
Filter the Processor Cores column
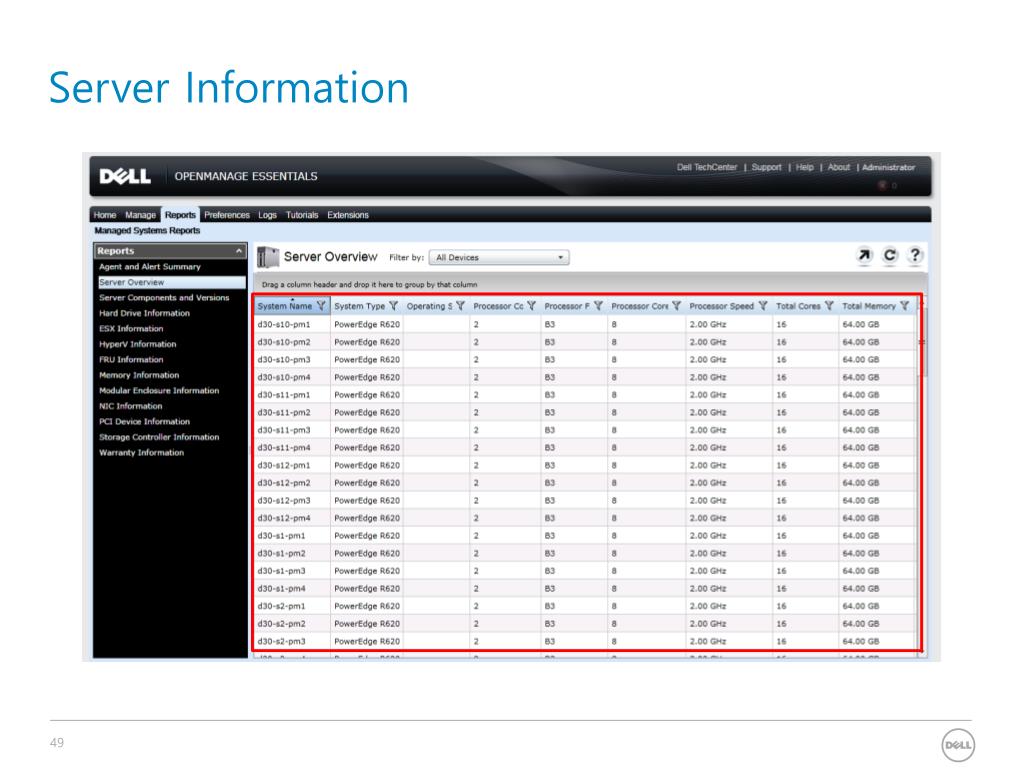click(677, 306)
